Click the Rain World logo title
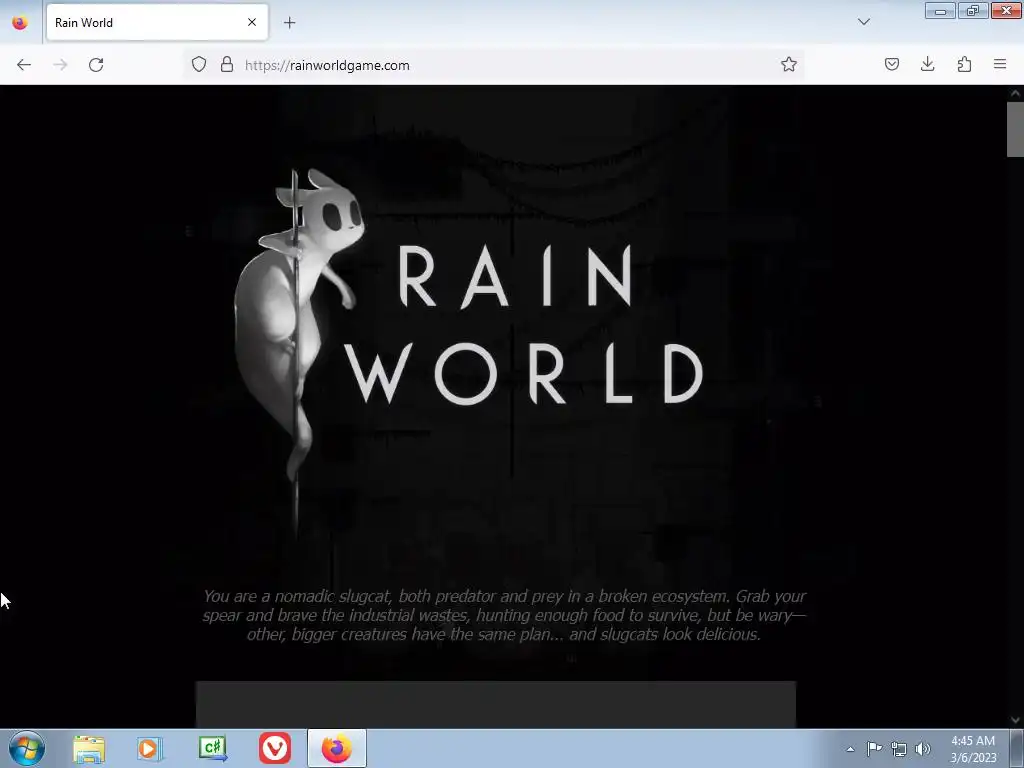Viewport: 1024px width, 768px height. tap(524, 325)
